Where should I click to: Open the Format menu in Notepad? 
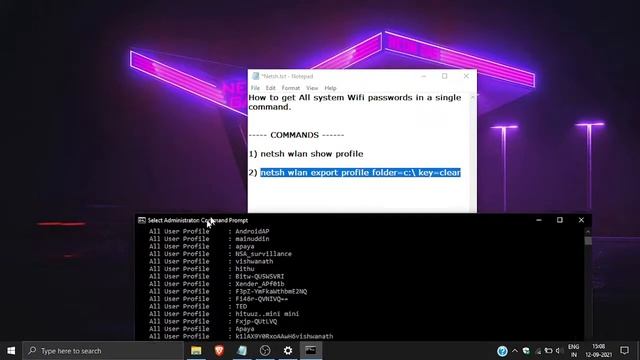[291, 88]
